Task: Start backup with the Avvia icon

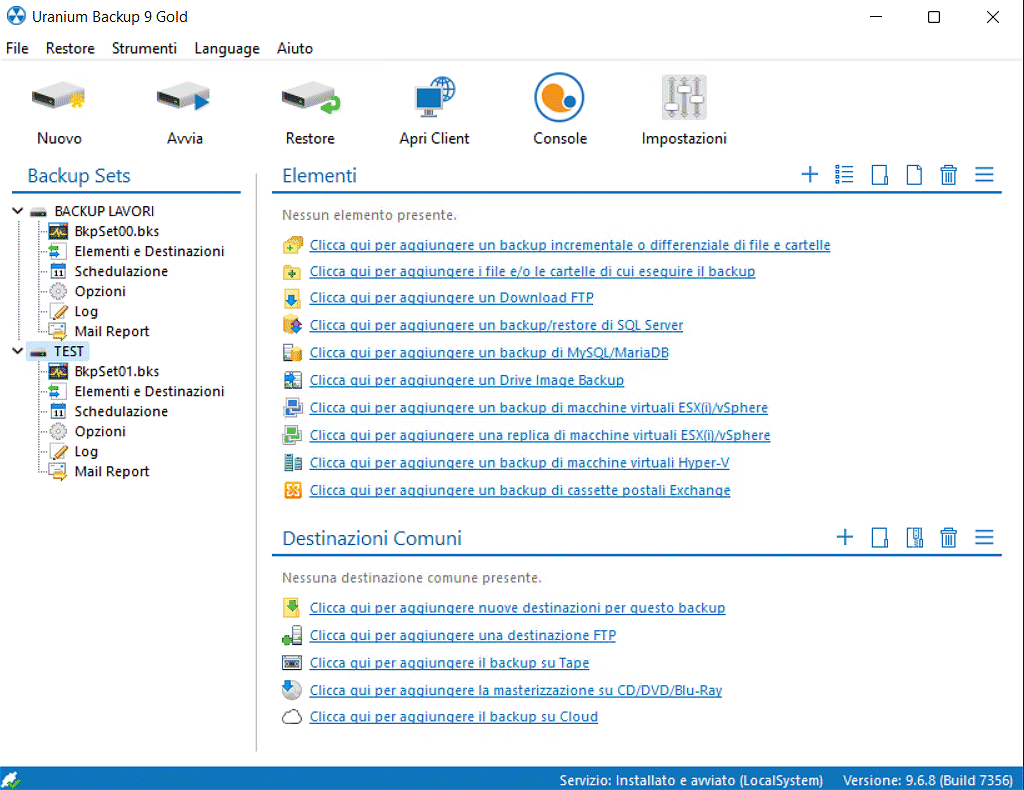Action: 184,98
